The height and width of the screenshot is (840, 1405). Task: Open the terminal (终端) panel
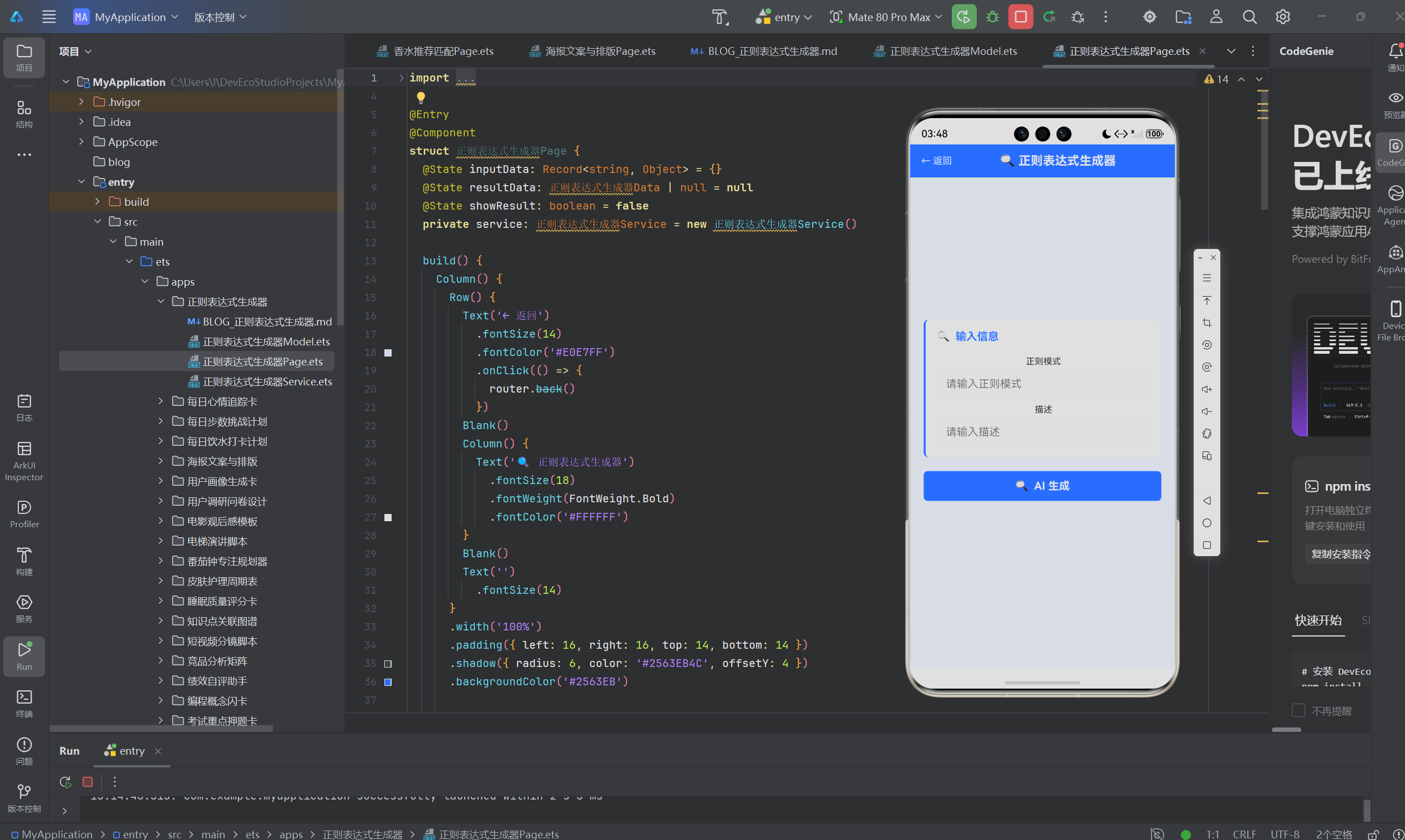(x=24, y=703)
